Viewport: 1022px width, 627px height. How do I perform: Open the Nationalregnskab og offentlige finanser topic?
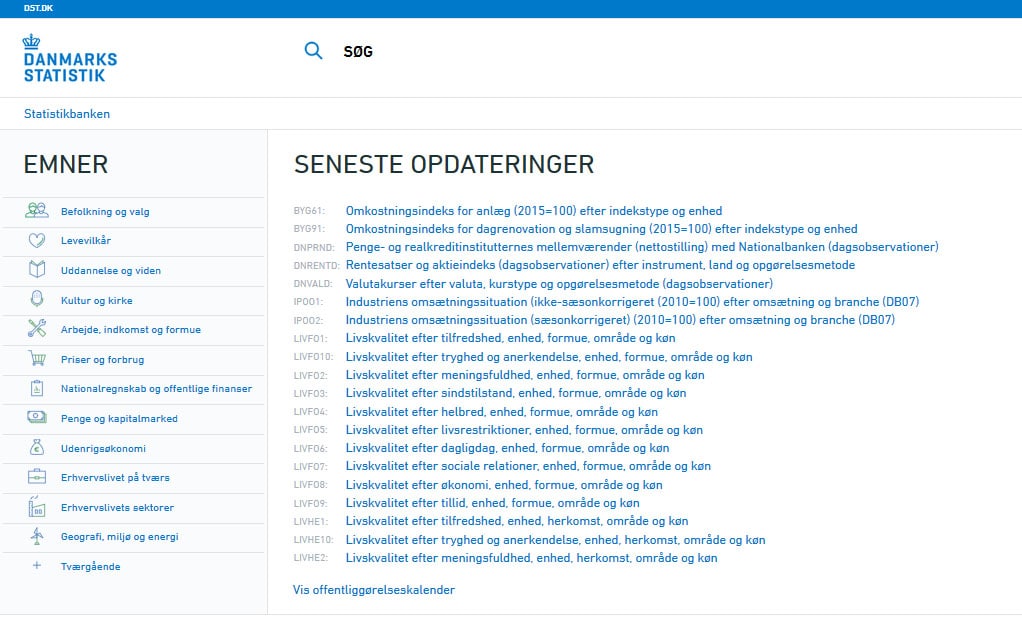pos(156,389)
